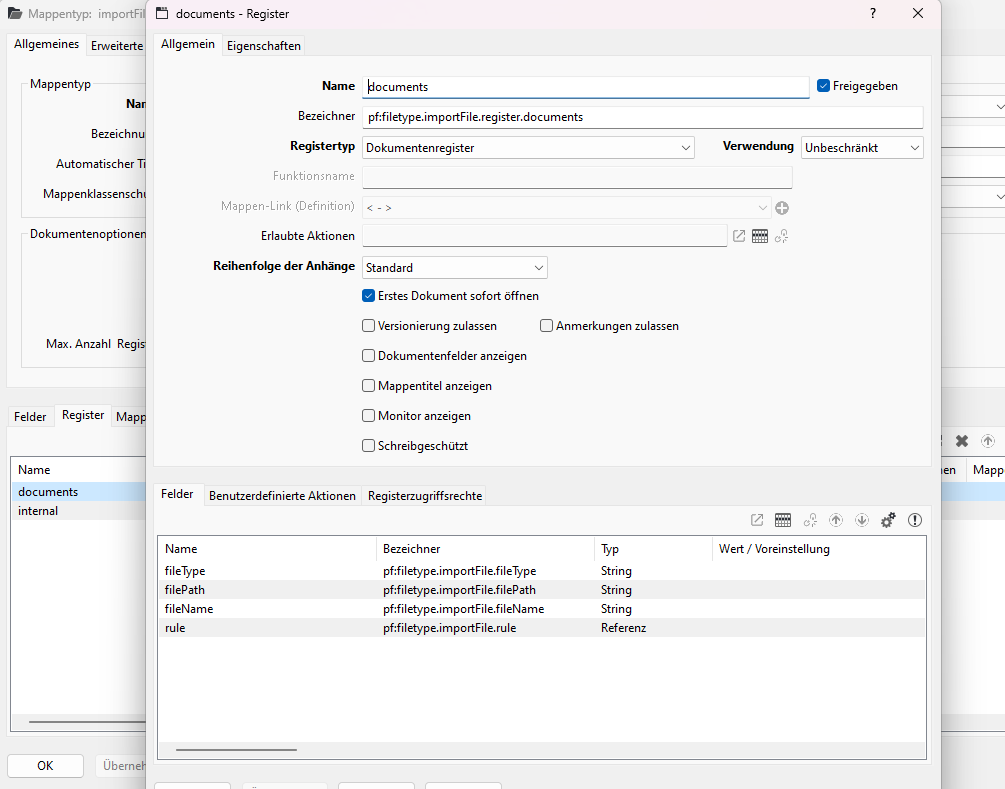Screen dimensions: 1005x789
Task: Open help with question mark in title bar
Action: (873, 13)
